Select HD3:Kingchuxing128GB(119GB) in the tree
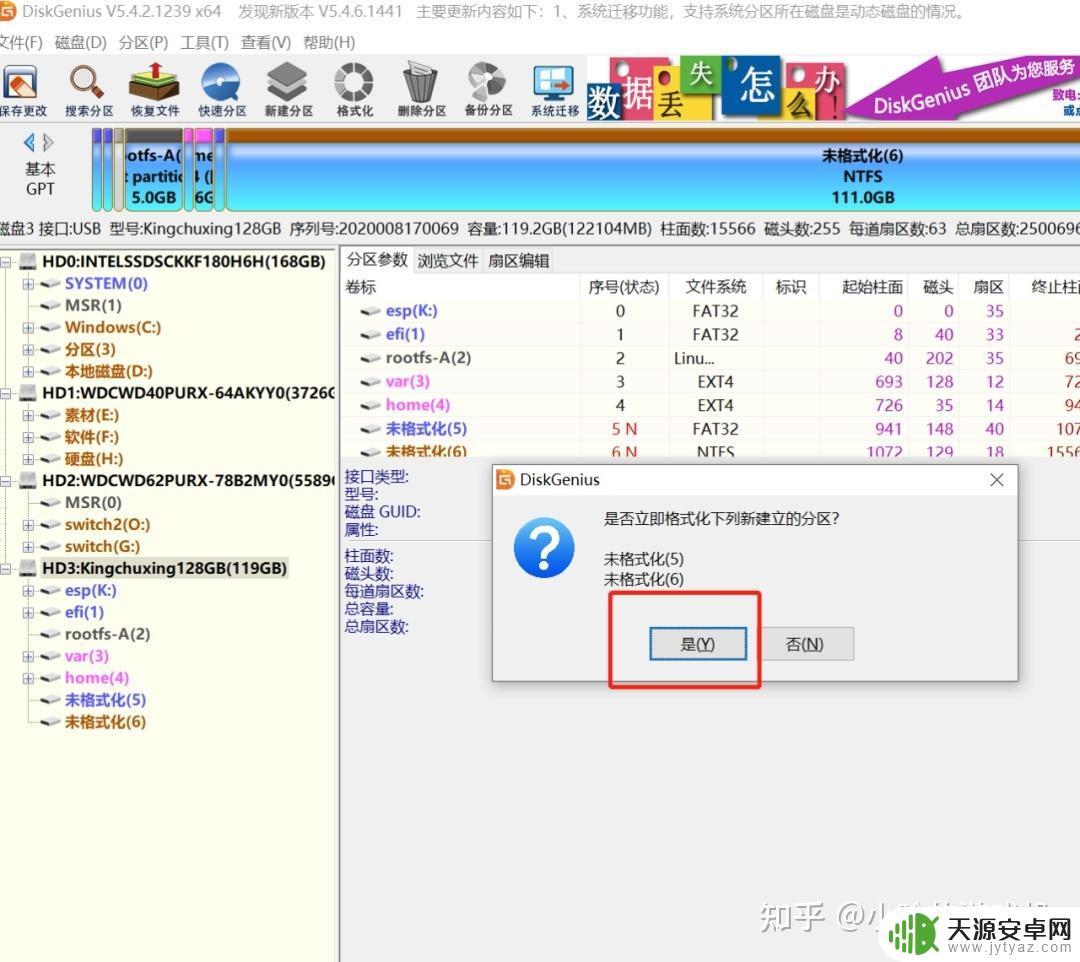This screenshot has width=1080, height=962. (164, 568)
